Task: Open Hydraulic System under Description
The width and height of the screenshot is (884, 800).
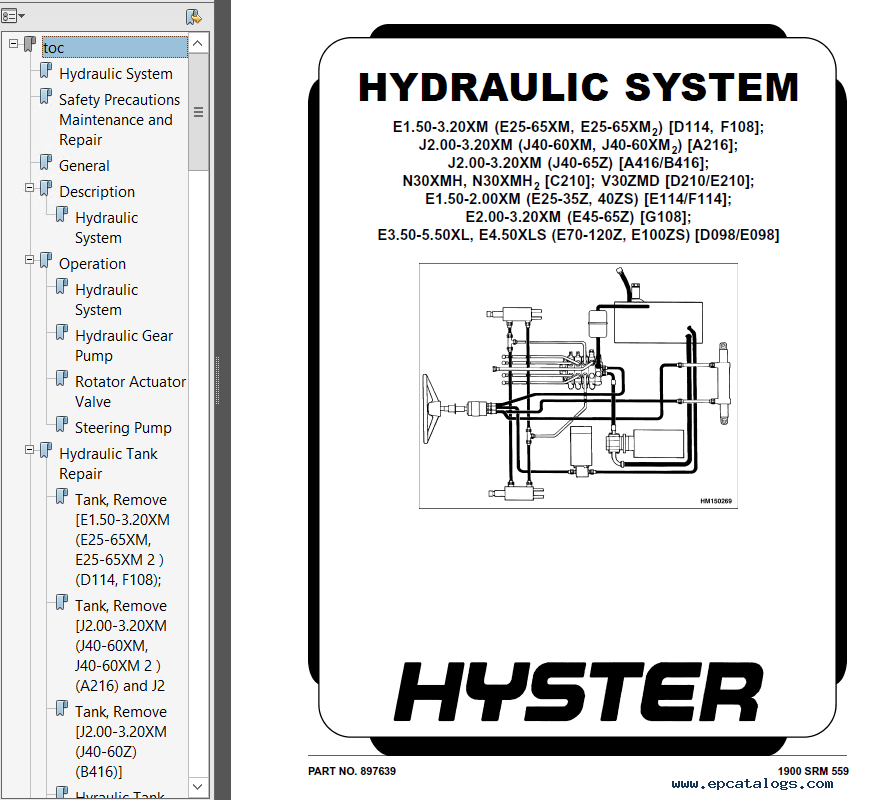Action: 106,228
